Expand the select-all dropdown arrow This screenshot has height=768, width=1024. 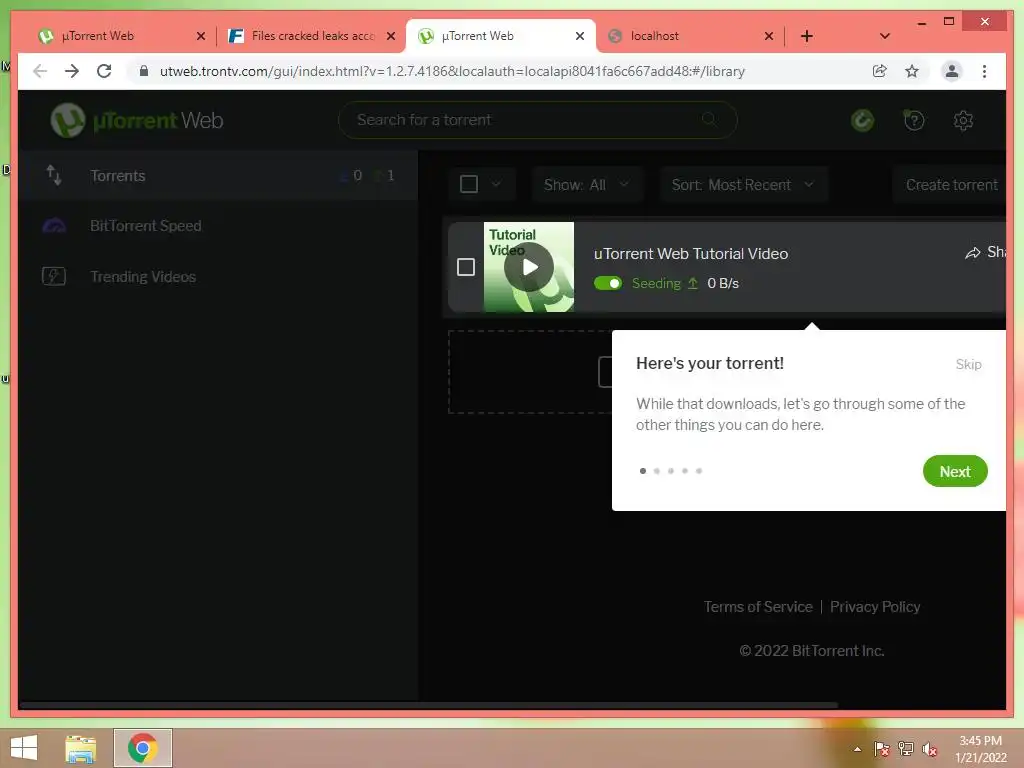coord(496,184)
